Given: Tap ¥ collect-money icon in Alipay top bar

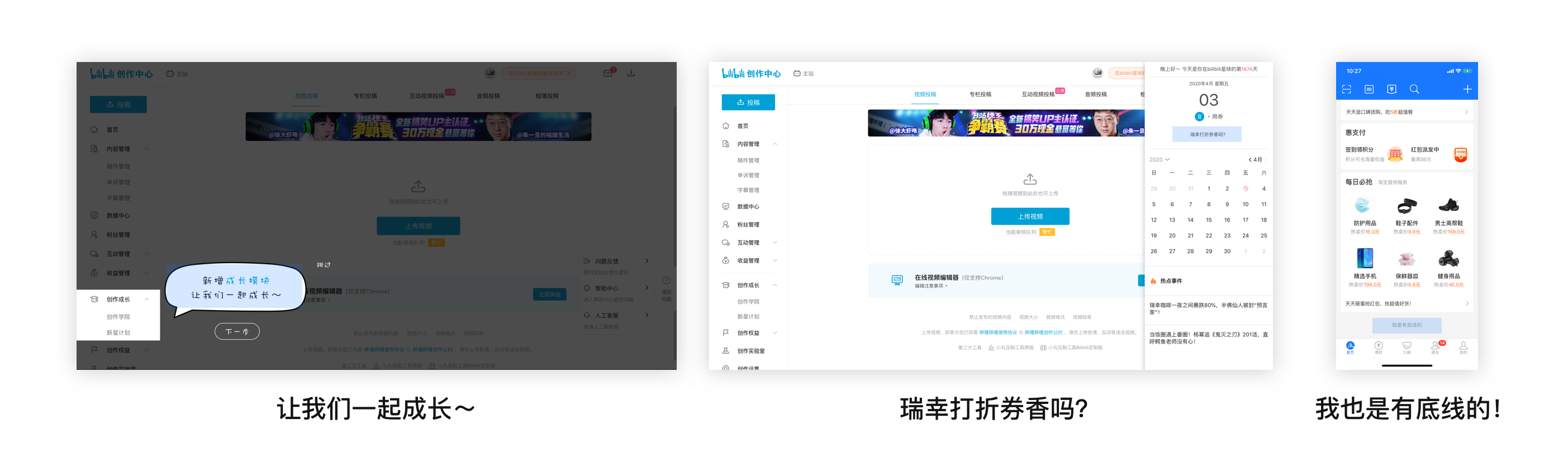Looking at the screenshot, I should pos(1391,89).
